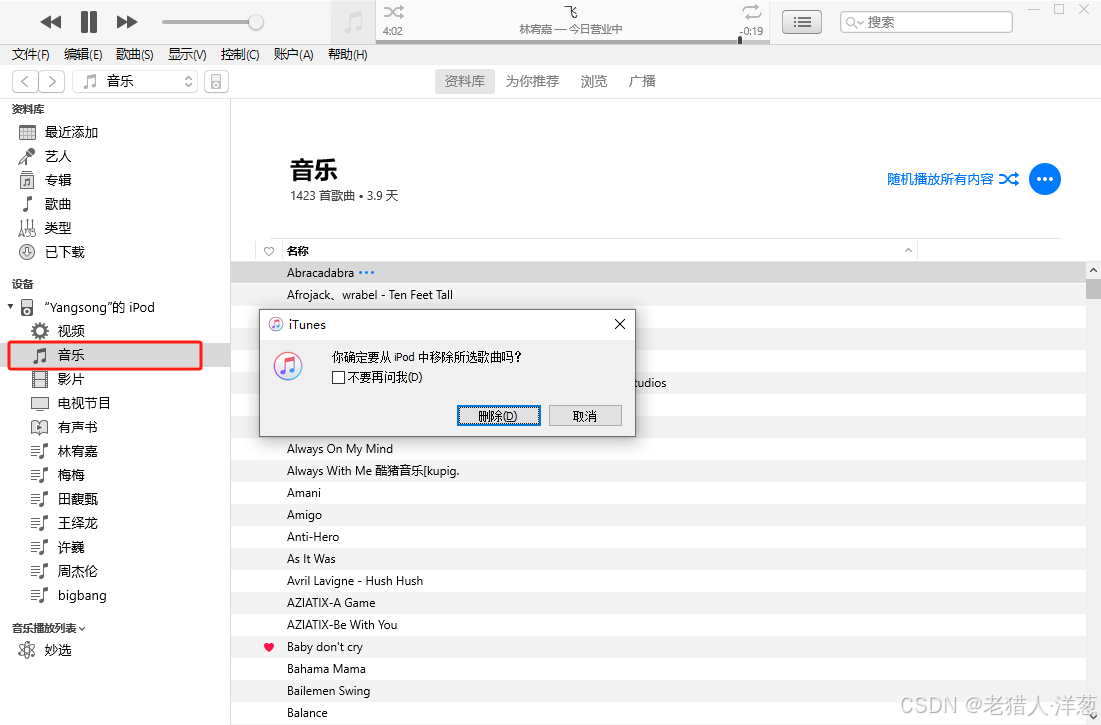Open the 账户(A) menu
Image resolution: width=1101 pixels, height=725 pixels.
294,54
